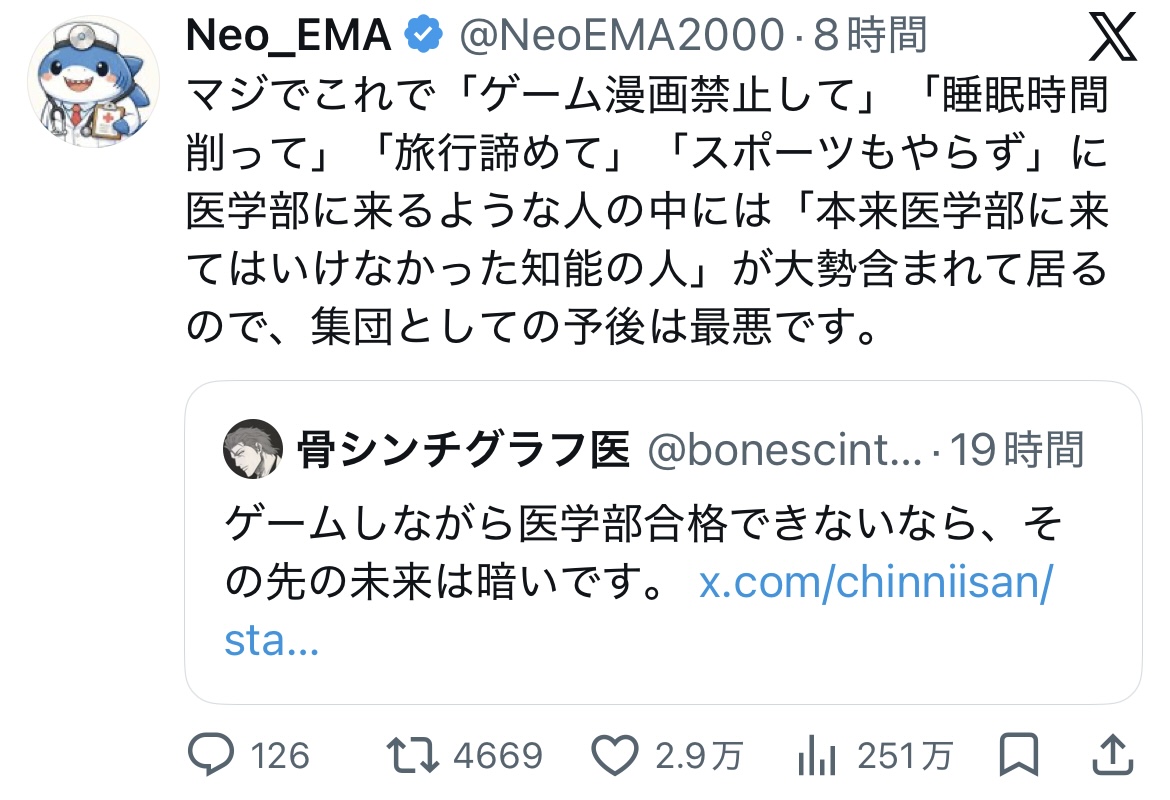Open the 骨シンチグラフ医 quoted author name

pyautogui.click(x=463, y=451)
